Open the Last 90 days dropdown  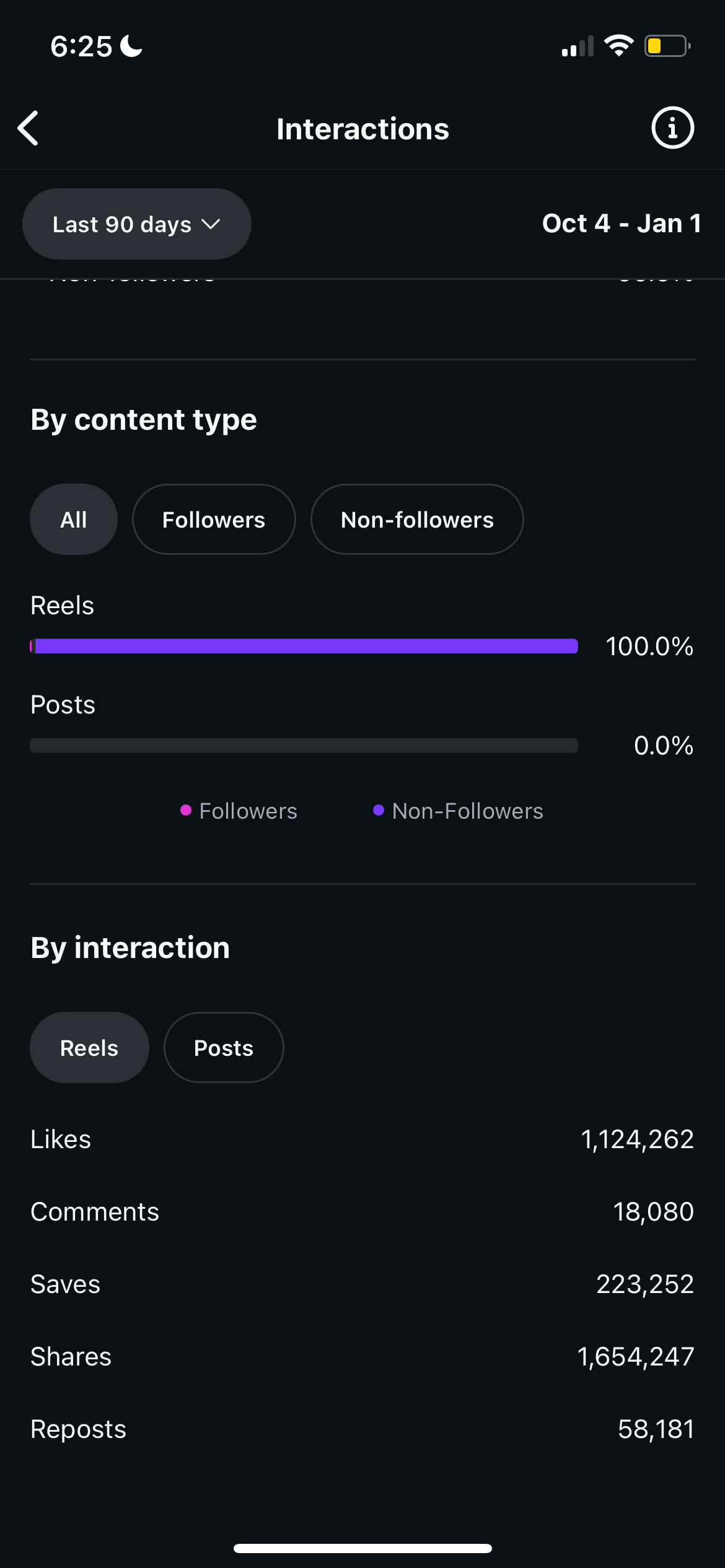point(136,224)
